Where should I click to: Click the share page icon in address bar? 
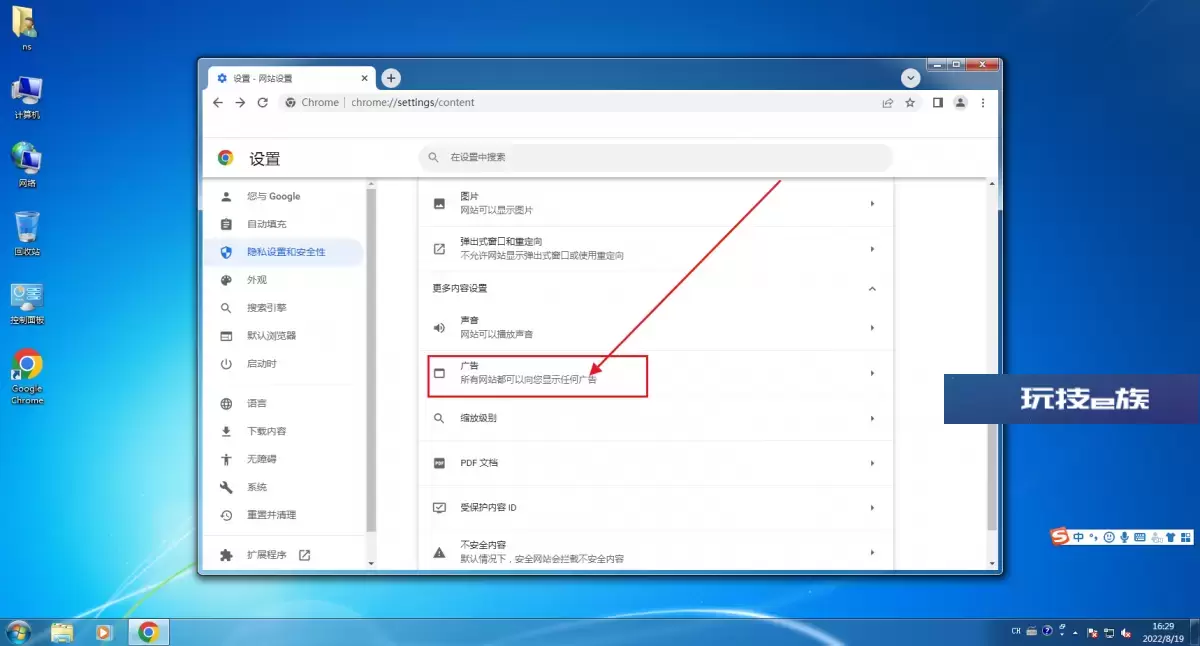coord(887,102)
